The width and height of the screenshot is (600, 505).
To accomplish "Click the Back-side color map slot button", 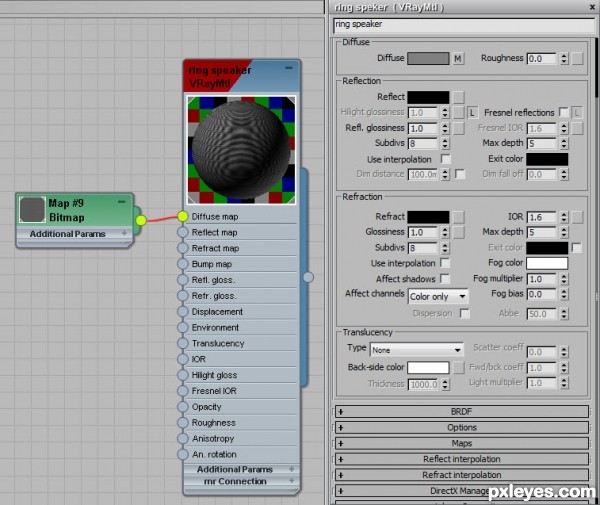I will (459, 368).
